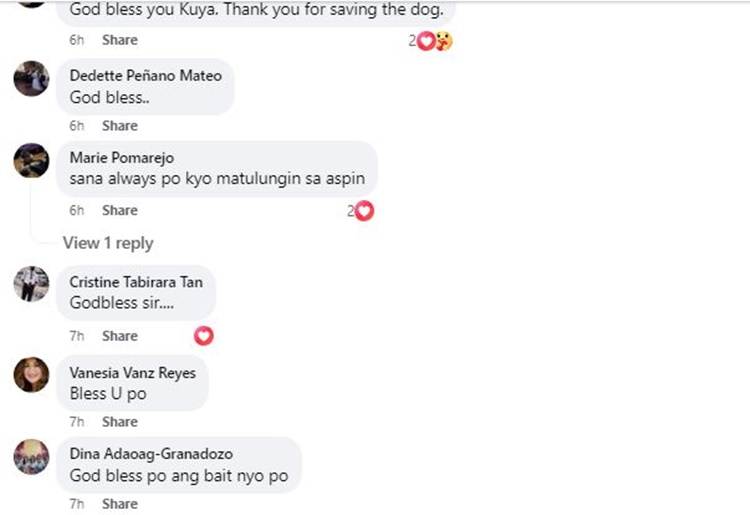750x515 pixels.
Task: Click heart reaction on Marie Pomarejo's comment
Action: [x=364, y=211]
